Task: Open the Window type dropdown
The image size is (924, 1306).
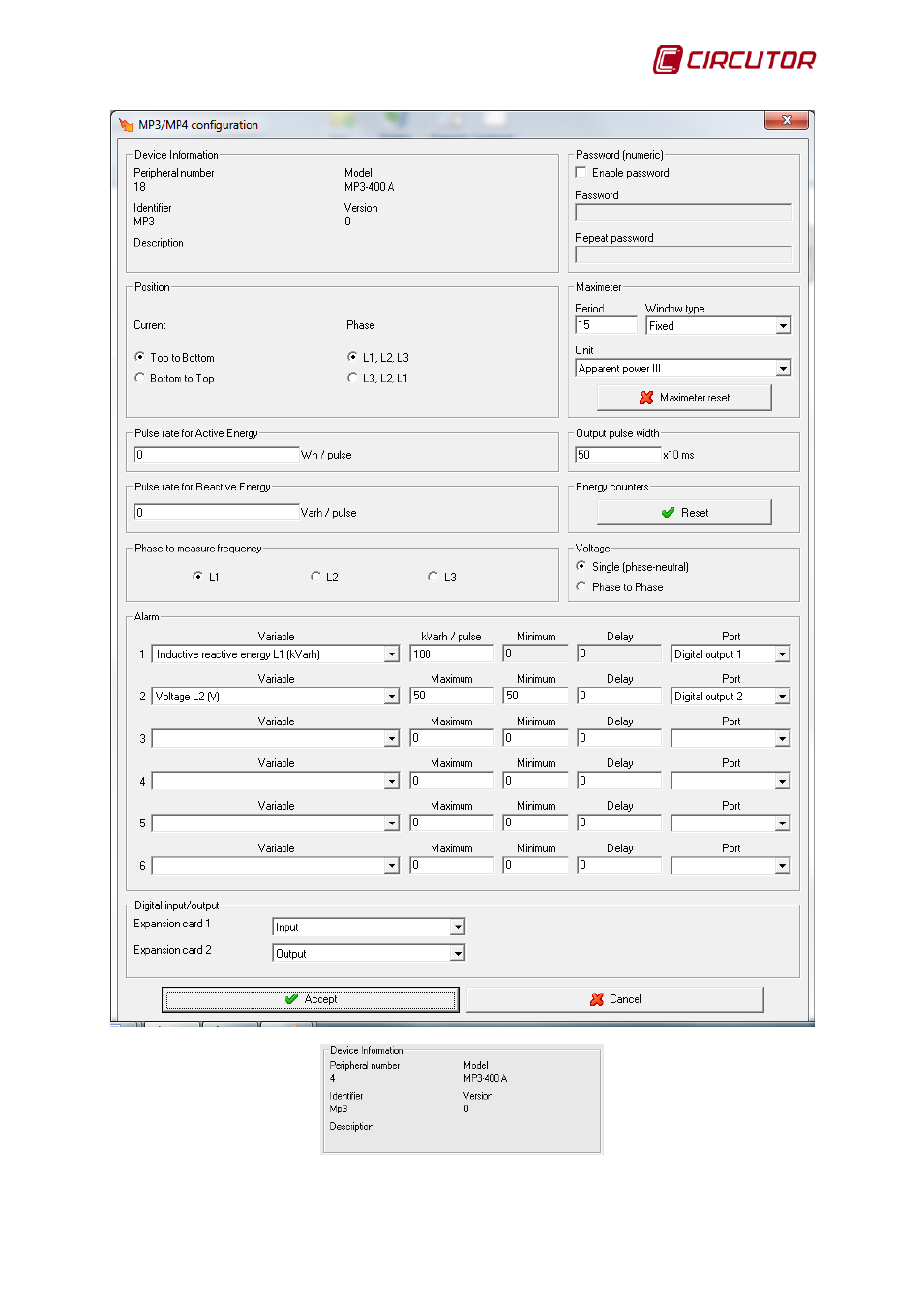Action: tap(783, 326)
